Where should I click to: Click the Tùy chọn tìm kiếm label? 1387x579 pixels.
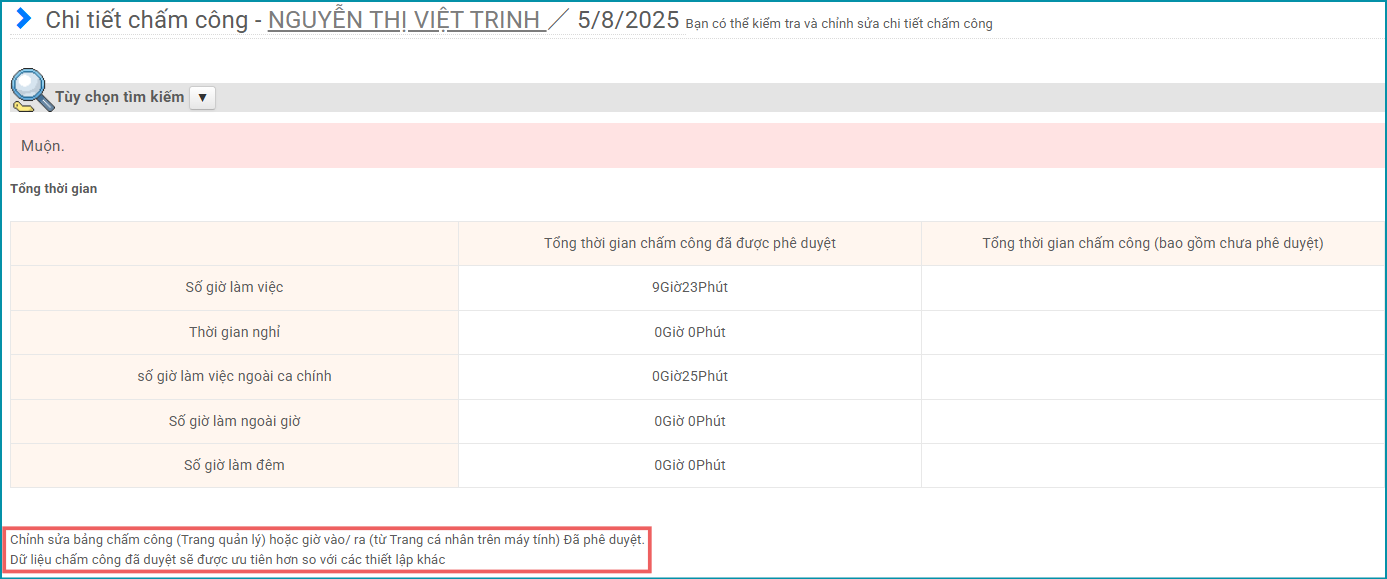click(120, 97)
